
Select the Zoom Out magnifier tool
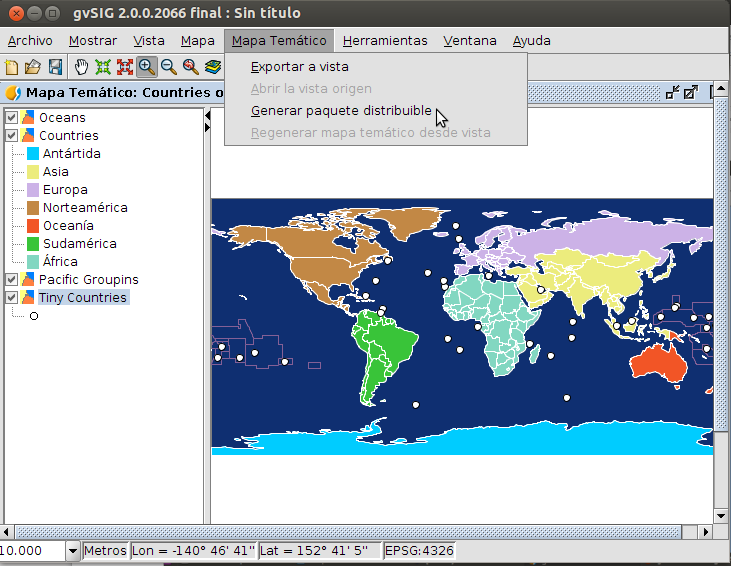pyautogui.click(x=169, y=67)
